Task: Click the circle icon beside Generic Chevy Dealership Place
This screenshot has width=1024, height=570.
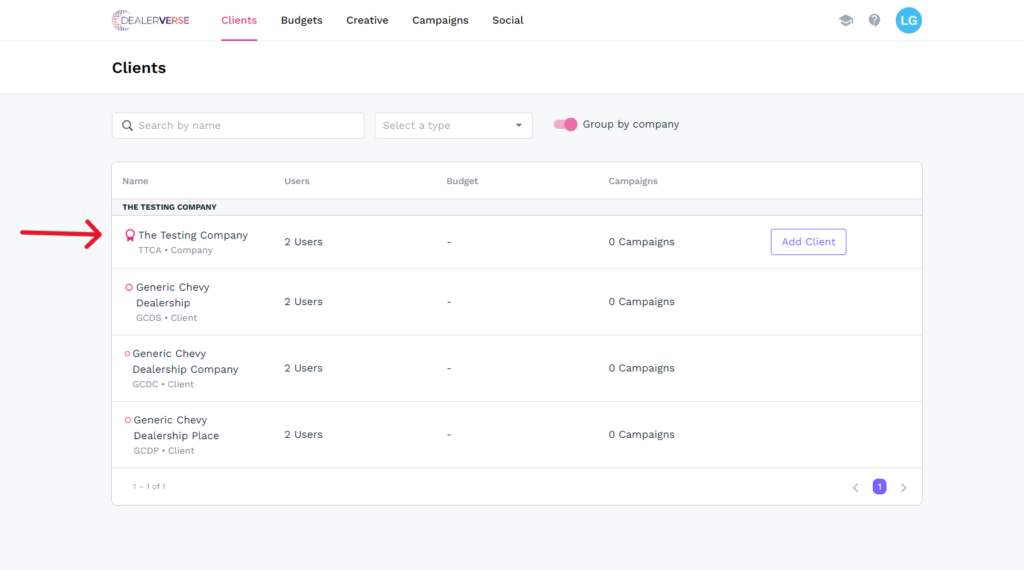Action: coord(127,420)
